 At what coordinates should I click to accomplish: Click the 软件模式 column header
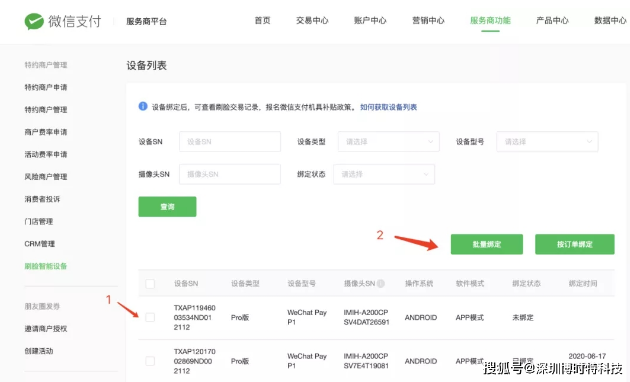470,284
